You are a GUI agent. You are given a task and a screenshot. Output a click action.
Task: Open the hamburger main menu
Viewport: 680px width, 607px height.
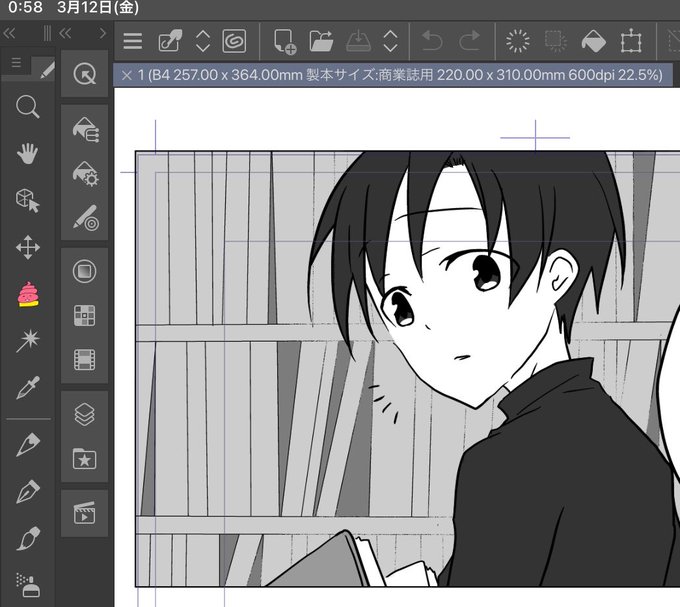133,42
